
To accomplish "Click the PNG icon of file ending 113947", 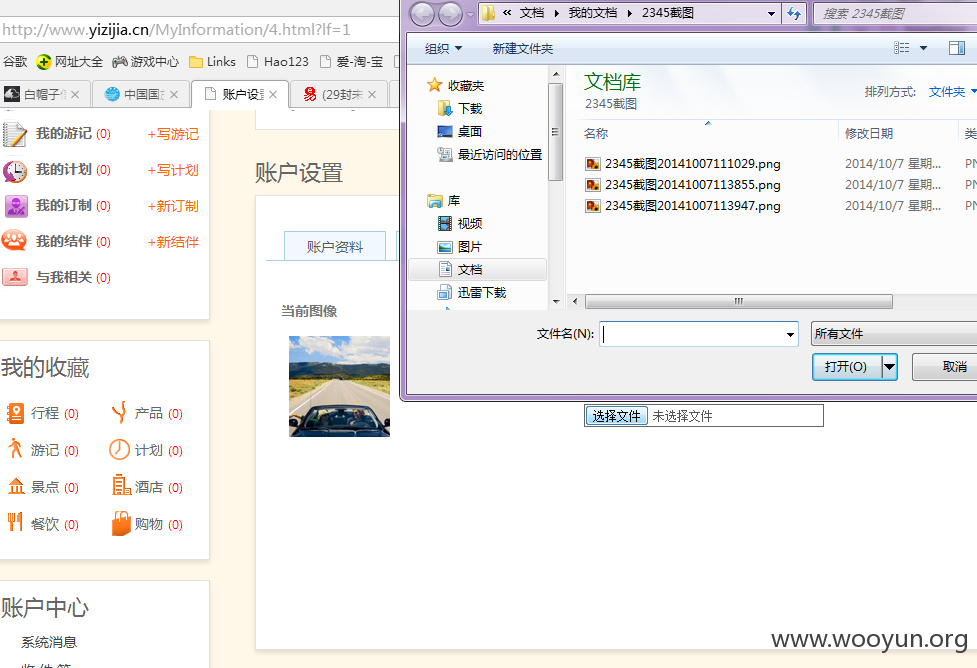I will 593,206.
